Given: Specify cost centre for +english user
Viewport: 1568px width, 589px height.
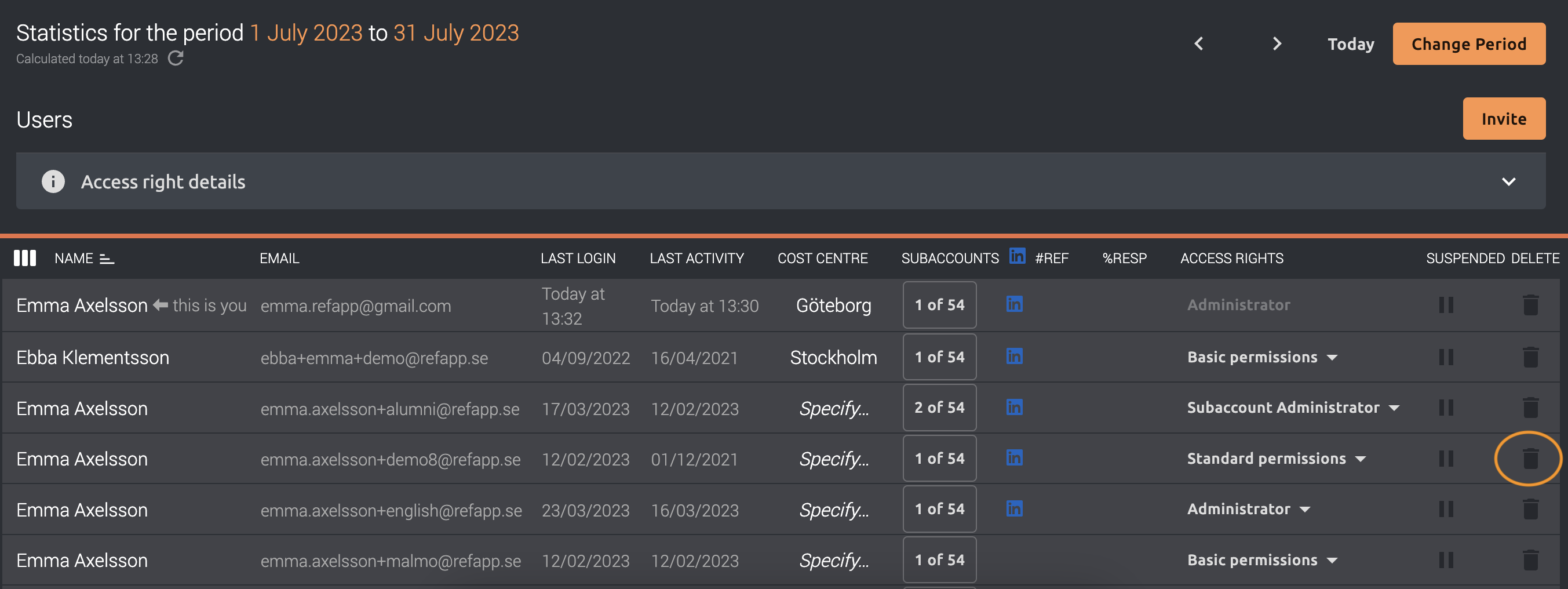Looking at the screenshot, I should (833, 510).
